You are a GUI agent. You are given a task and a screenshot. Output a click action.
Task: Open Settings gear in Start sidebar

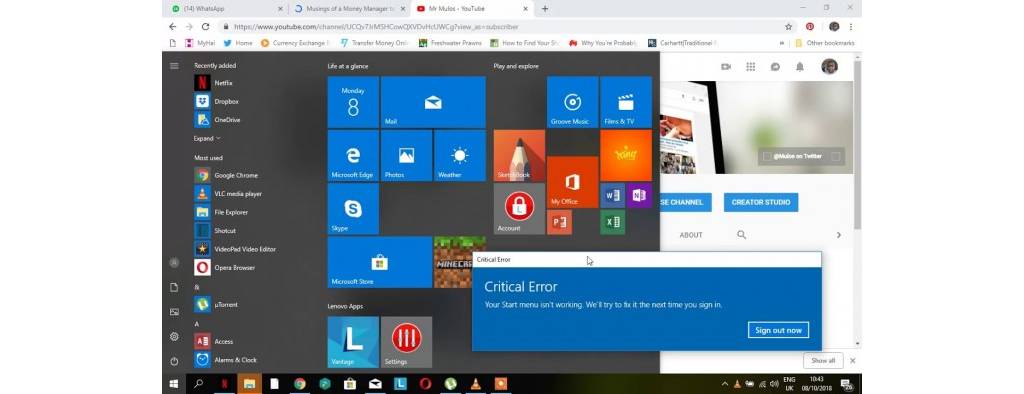point(174,337)
